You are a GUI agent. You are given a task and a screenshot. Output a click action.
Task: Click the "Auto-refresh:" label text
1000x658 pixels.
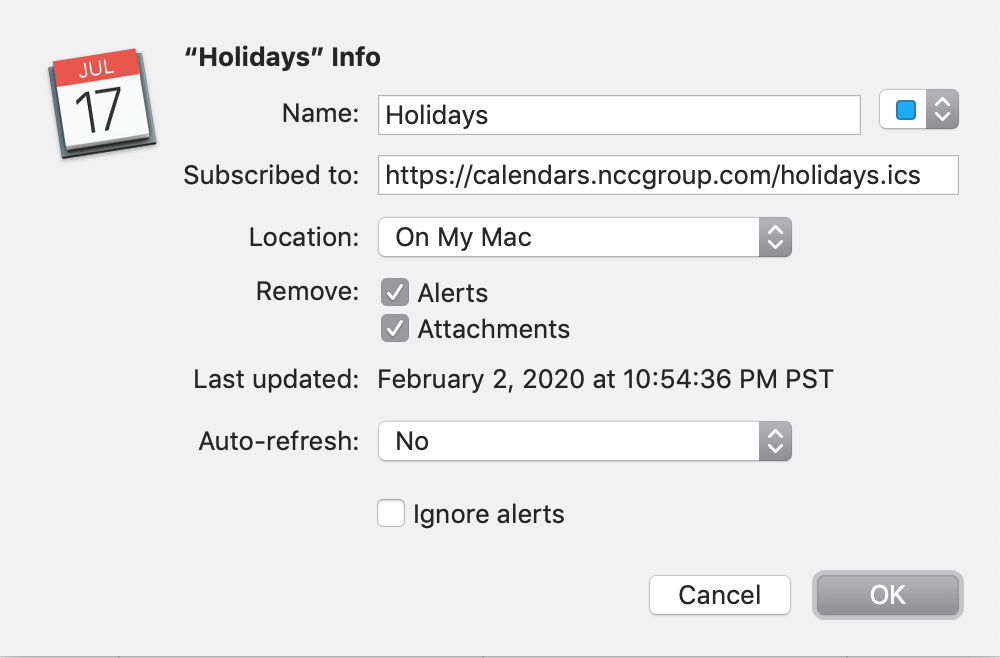(278, 441)
